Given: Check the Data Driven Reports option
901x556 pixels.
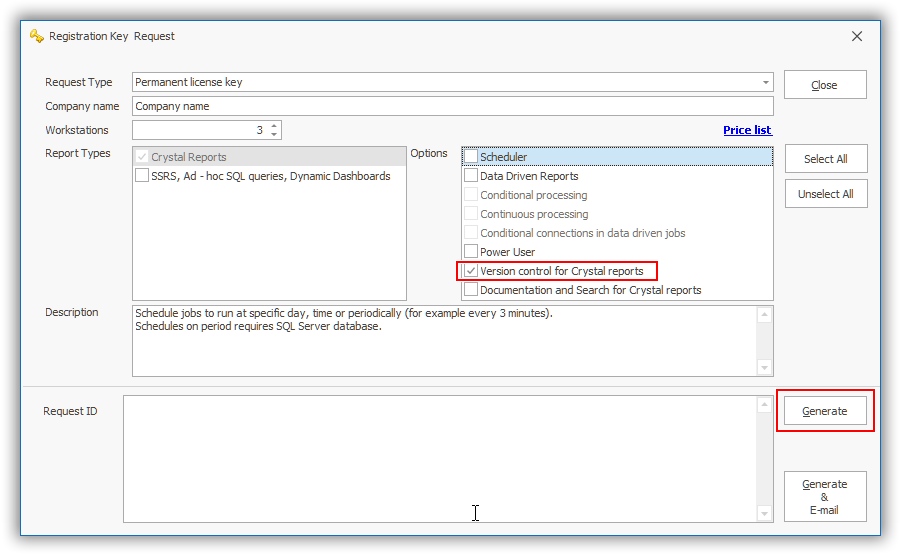Looking at the screenshot, I should tap(471, 176).
